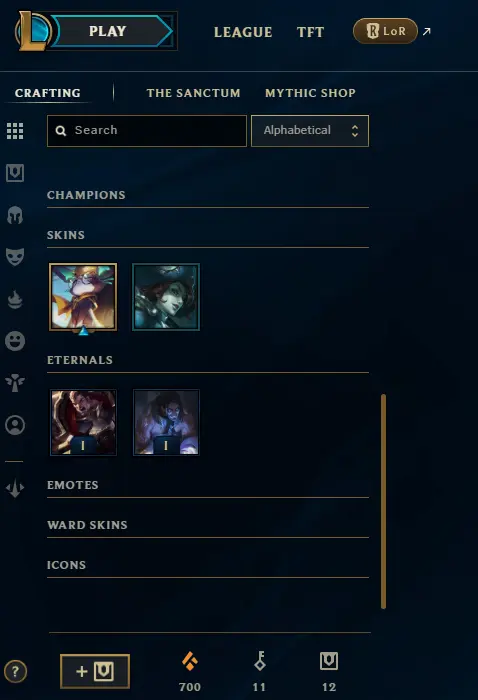This screenshot has height=700, width=478.
Task: Filter loot by summoner icons category
Action: (15, 425)
